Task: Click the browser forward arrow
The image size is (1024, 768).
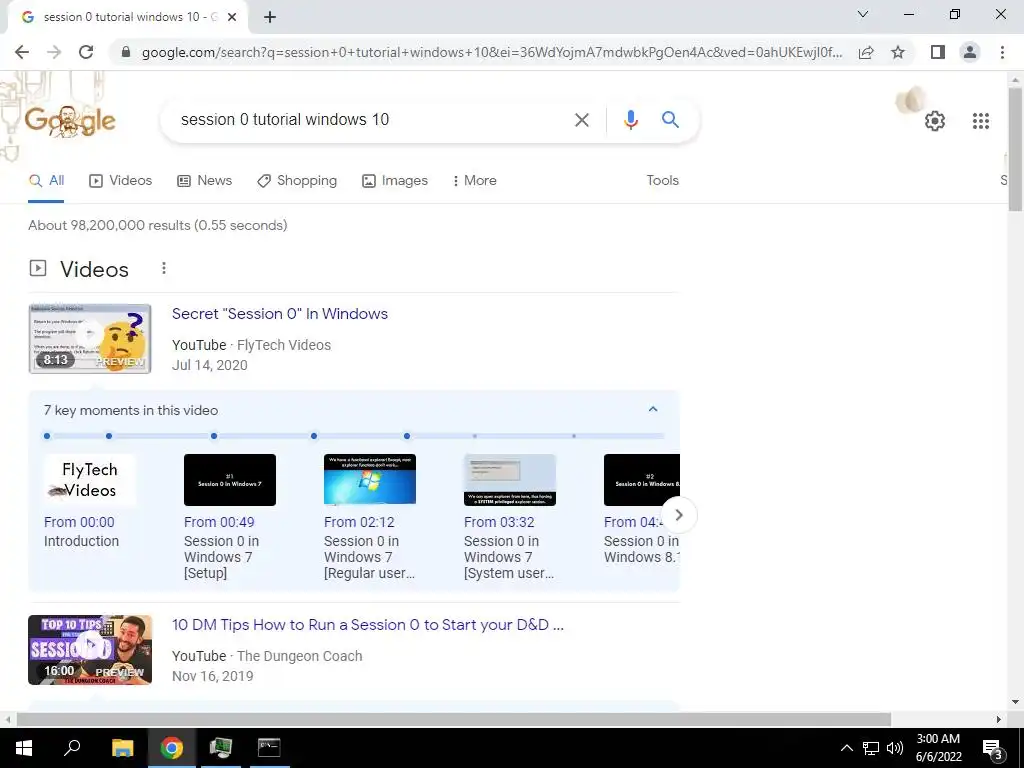Action: tap(54, 52)
